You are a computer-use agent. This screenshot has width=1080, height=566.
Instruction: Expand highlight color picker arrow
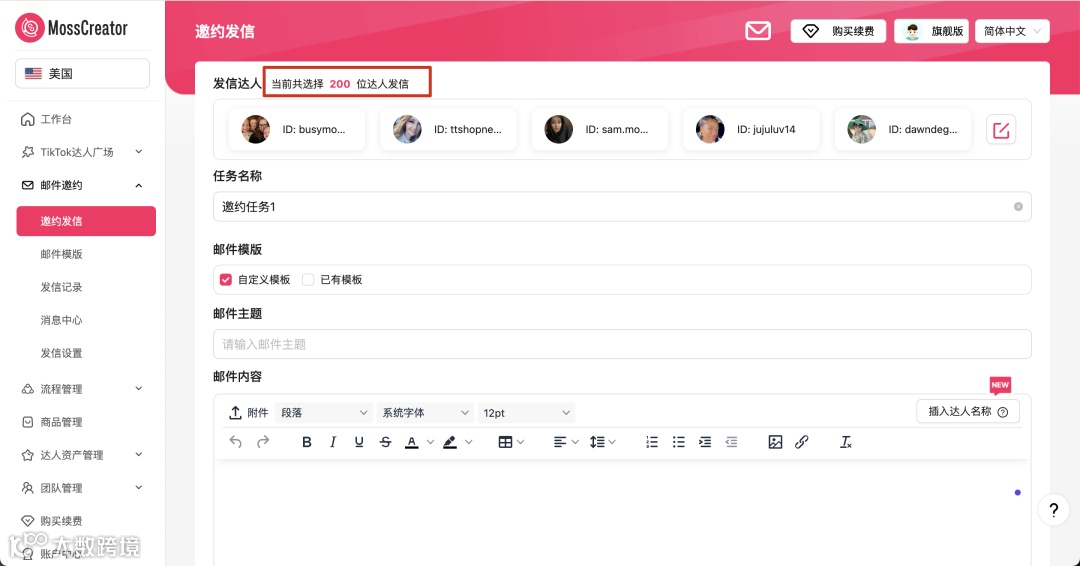[x=468, y=442]
